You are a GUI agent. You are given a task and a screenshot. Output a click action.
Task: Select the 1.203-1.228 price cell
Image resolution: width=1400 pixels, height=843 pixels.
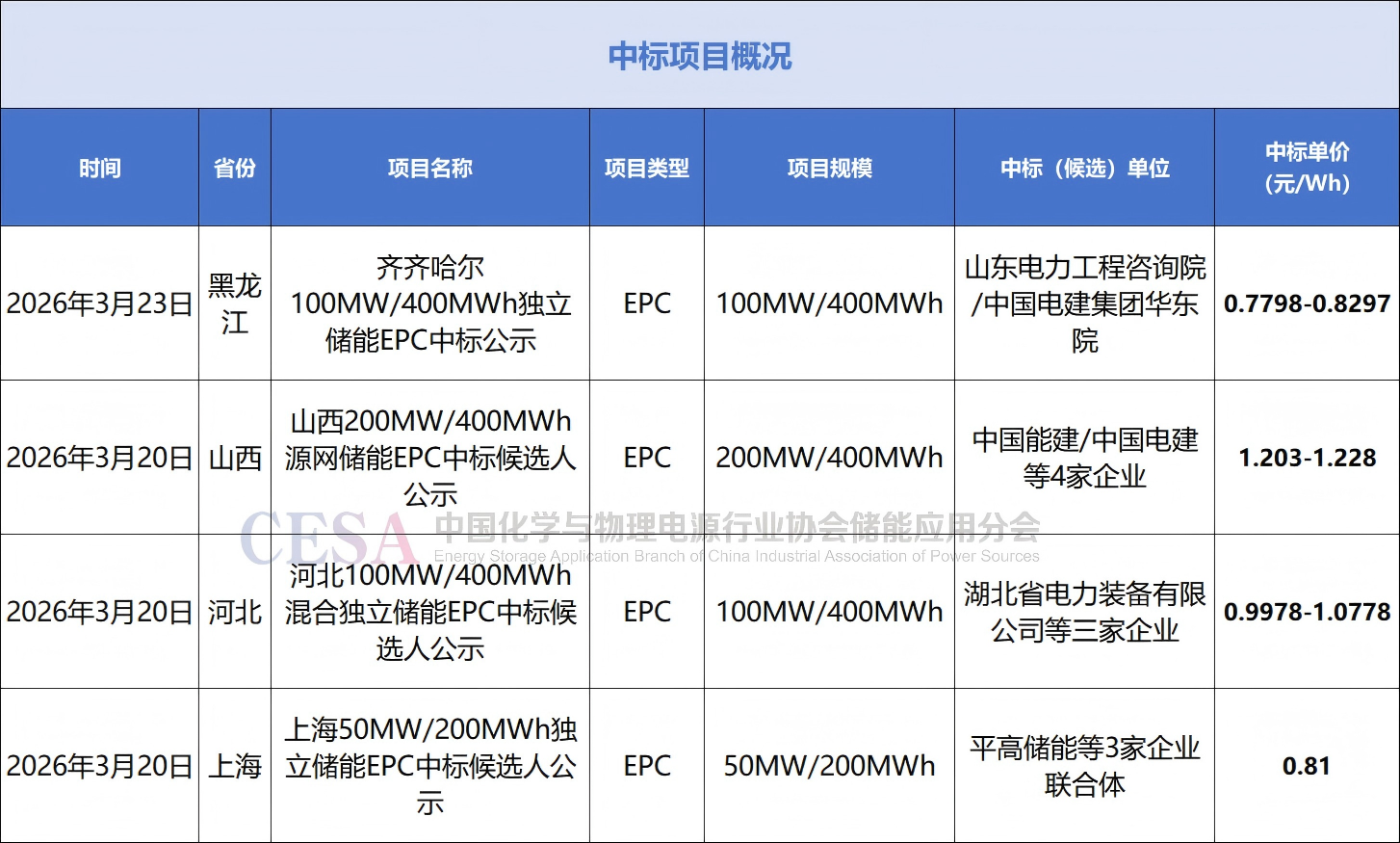pyautogui.click(x=1307, y=458)
